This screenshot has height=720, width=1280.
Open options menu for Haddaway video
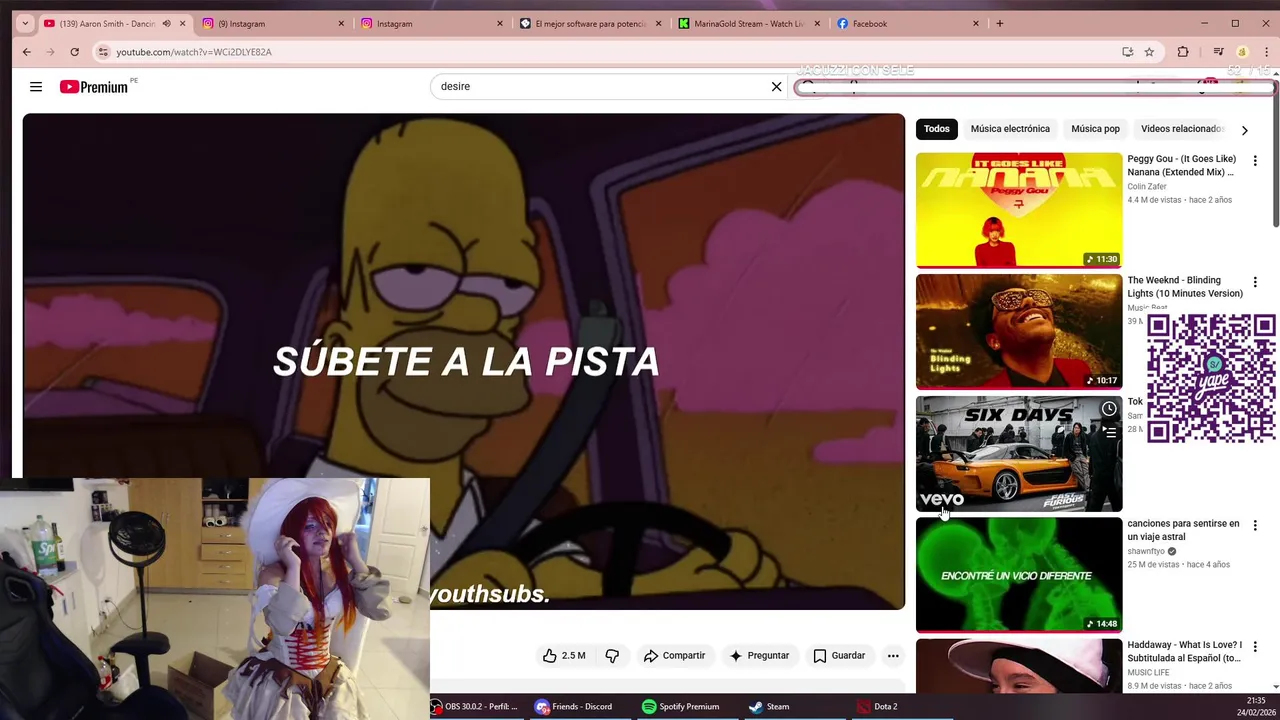pyautogui.click(x=1255, y=648)
